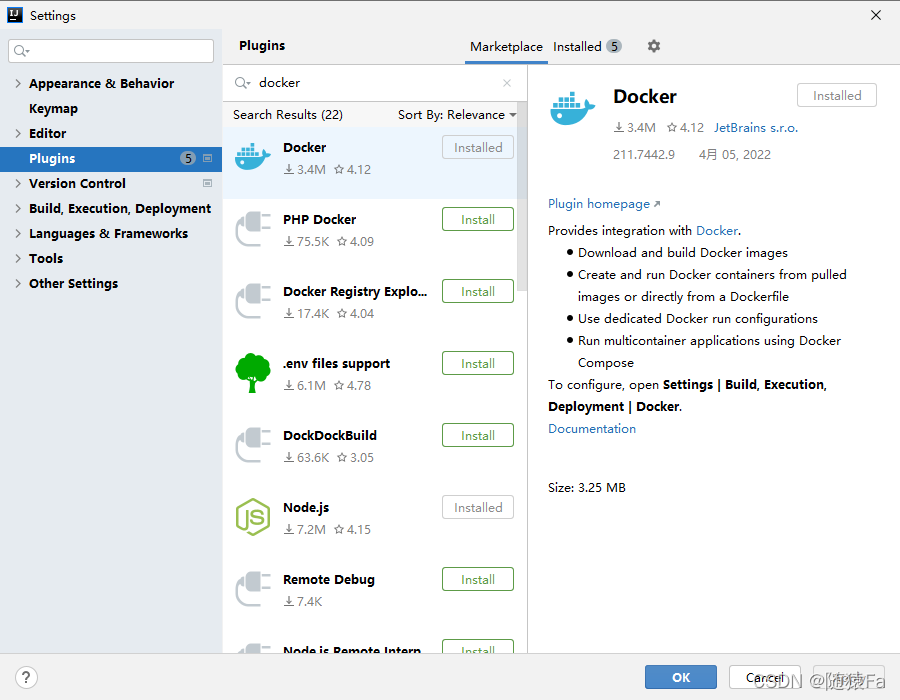Click the plugin list scrollbar
Screen dimensions: 900x700
point(522,197)
